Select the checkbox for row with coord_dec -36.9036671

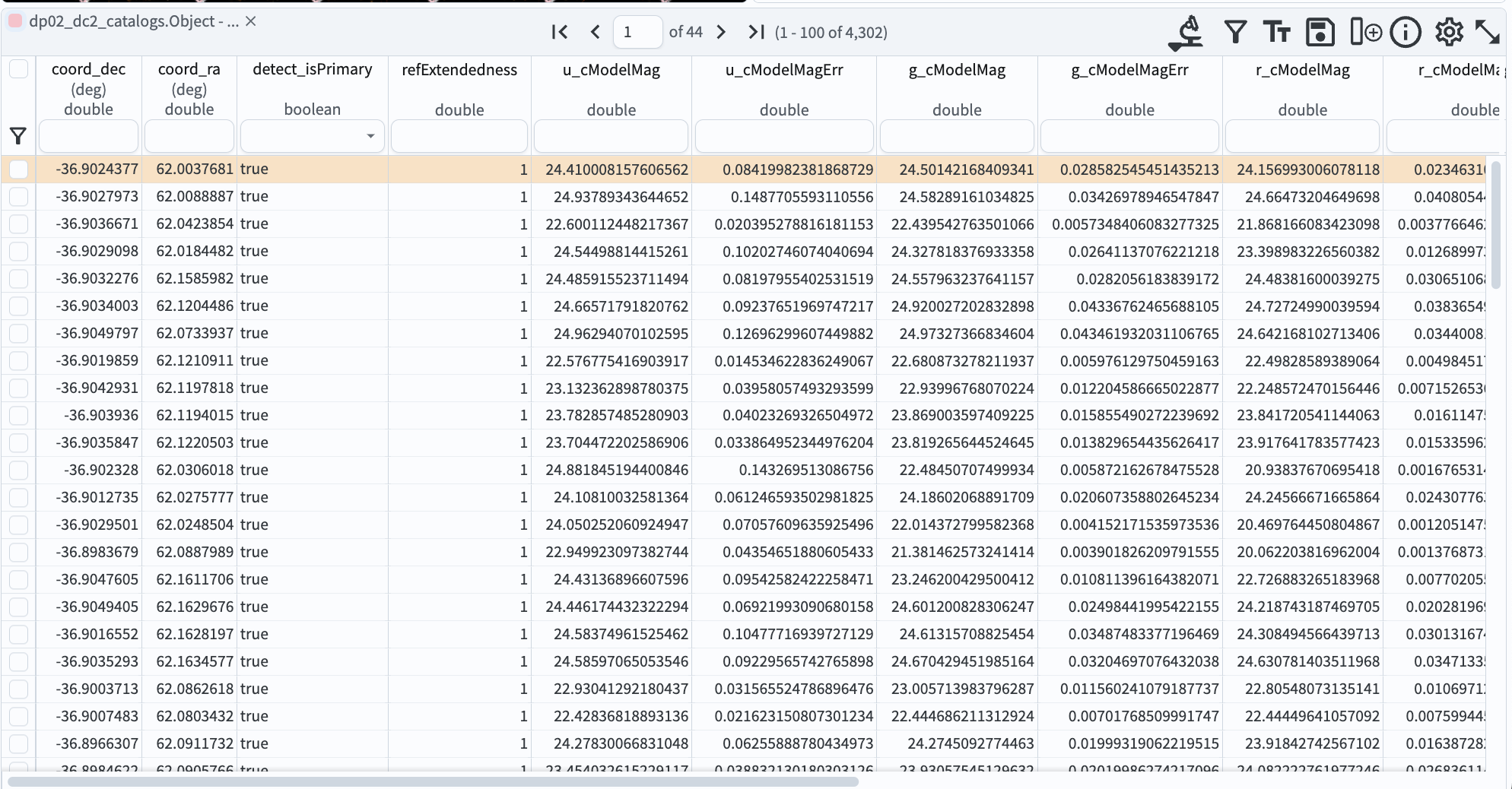coord(18,223)
